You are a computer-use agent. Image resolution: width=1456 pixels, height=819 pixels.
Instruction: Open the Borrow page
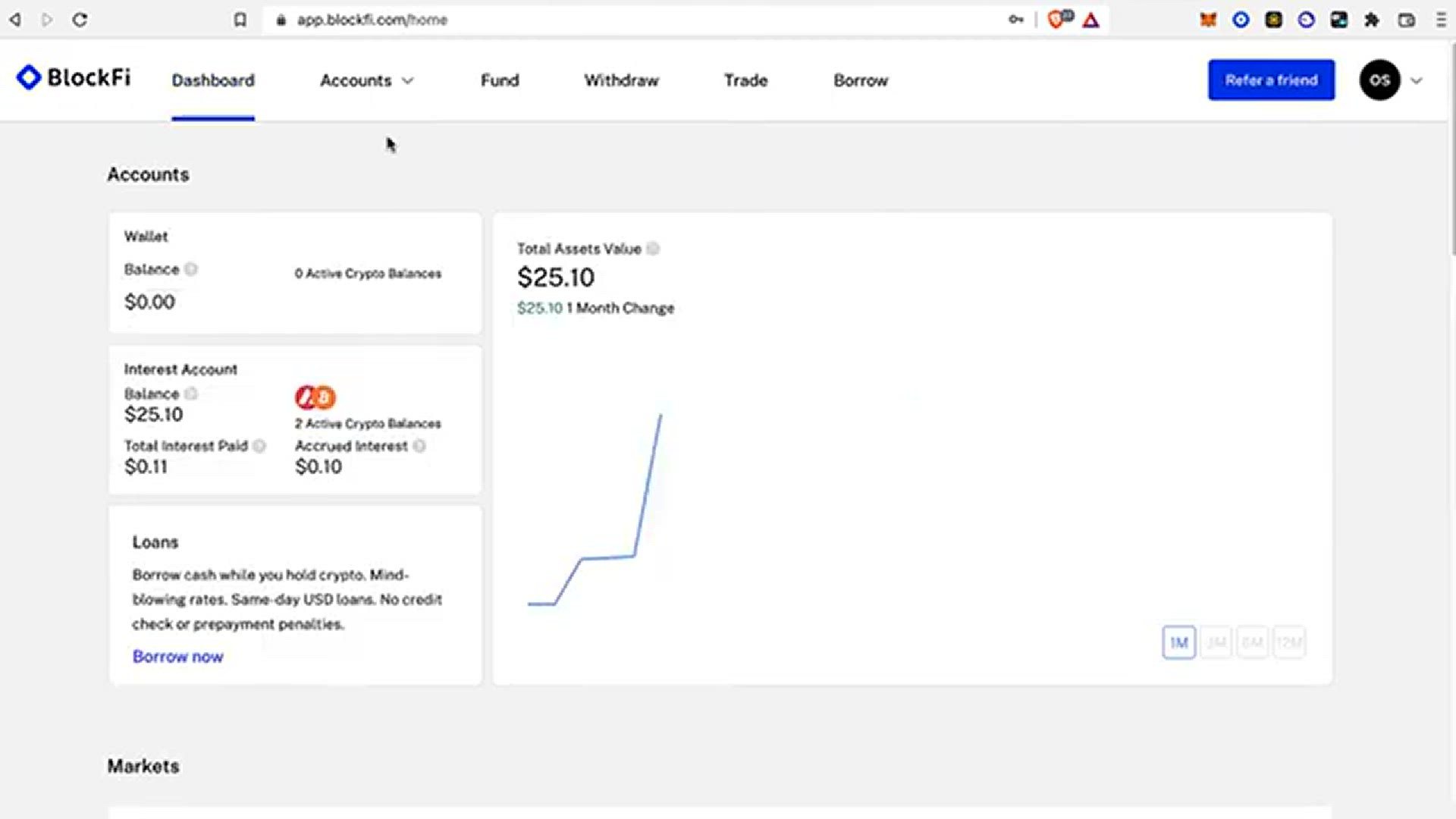click(x=861, y=80)
